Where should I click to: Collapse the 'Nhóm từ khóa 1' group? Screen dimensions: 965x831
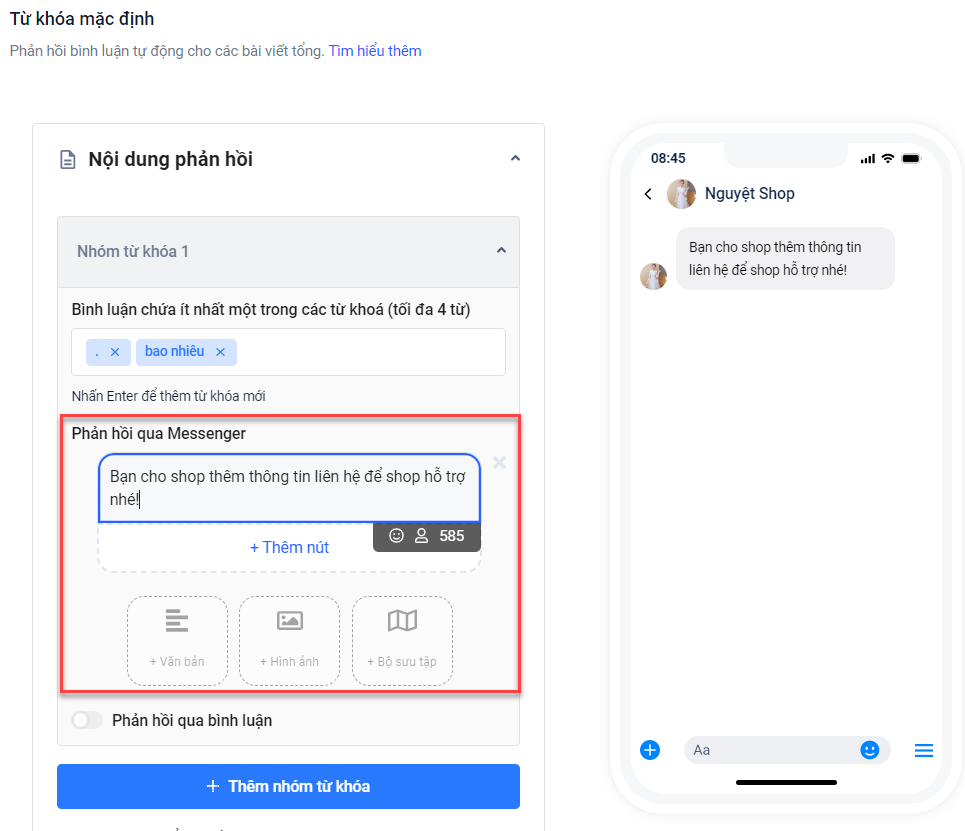501,251
